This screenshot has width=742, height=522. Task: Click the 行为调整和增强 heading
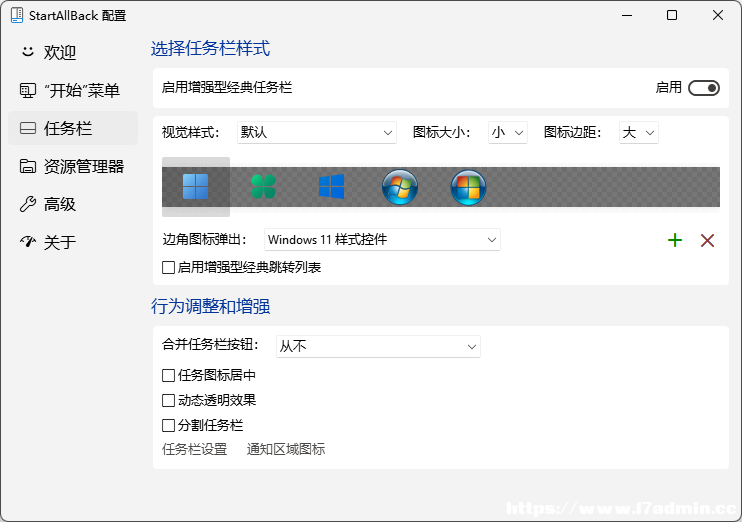pyautogui.click(x=211, y=307)
